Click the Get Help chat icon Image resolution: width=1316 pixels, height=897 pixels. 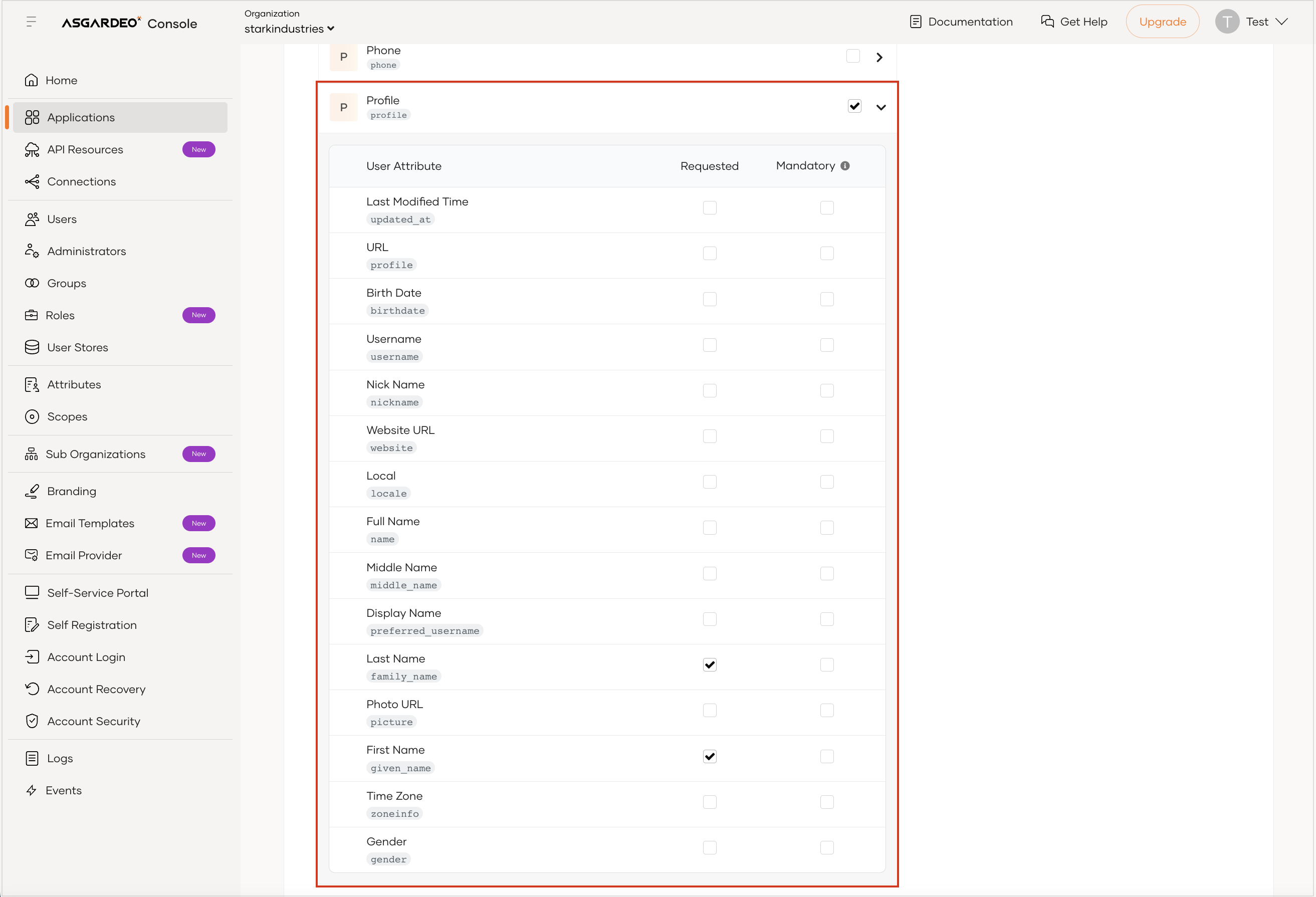1047,22
